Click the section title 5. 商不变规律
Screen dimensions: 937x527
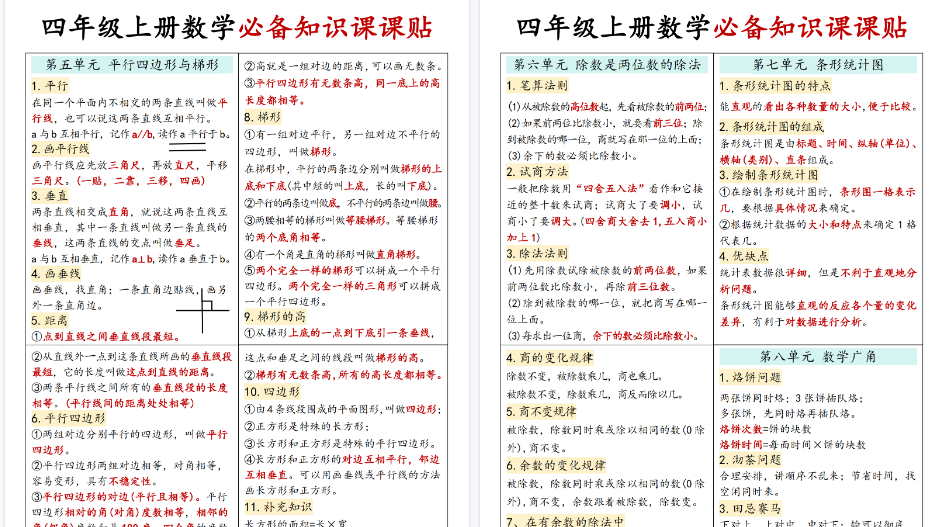(541, 412)
